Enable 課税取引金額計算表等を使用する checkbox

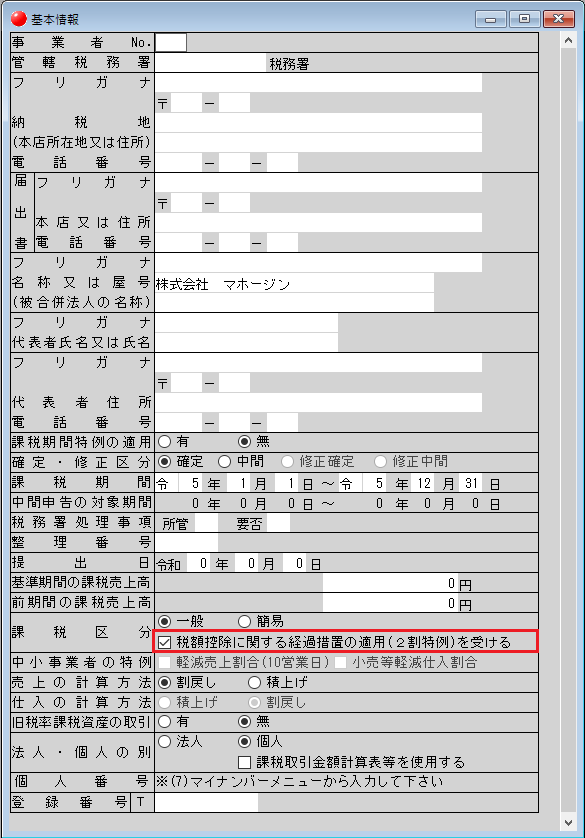tap(244, 762)
